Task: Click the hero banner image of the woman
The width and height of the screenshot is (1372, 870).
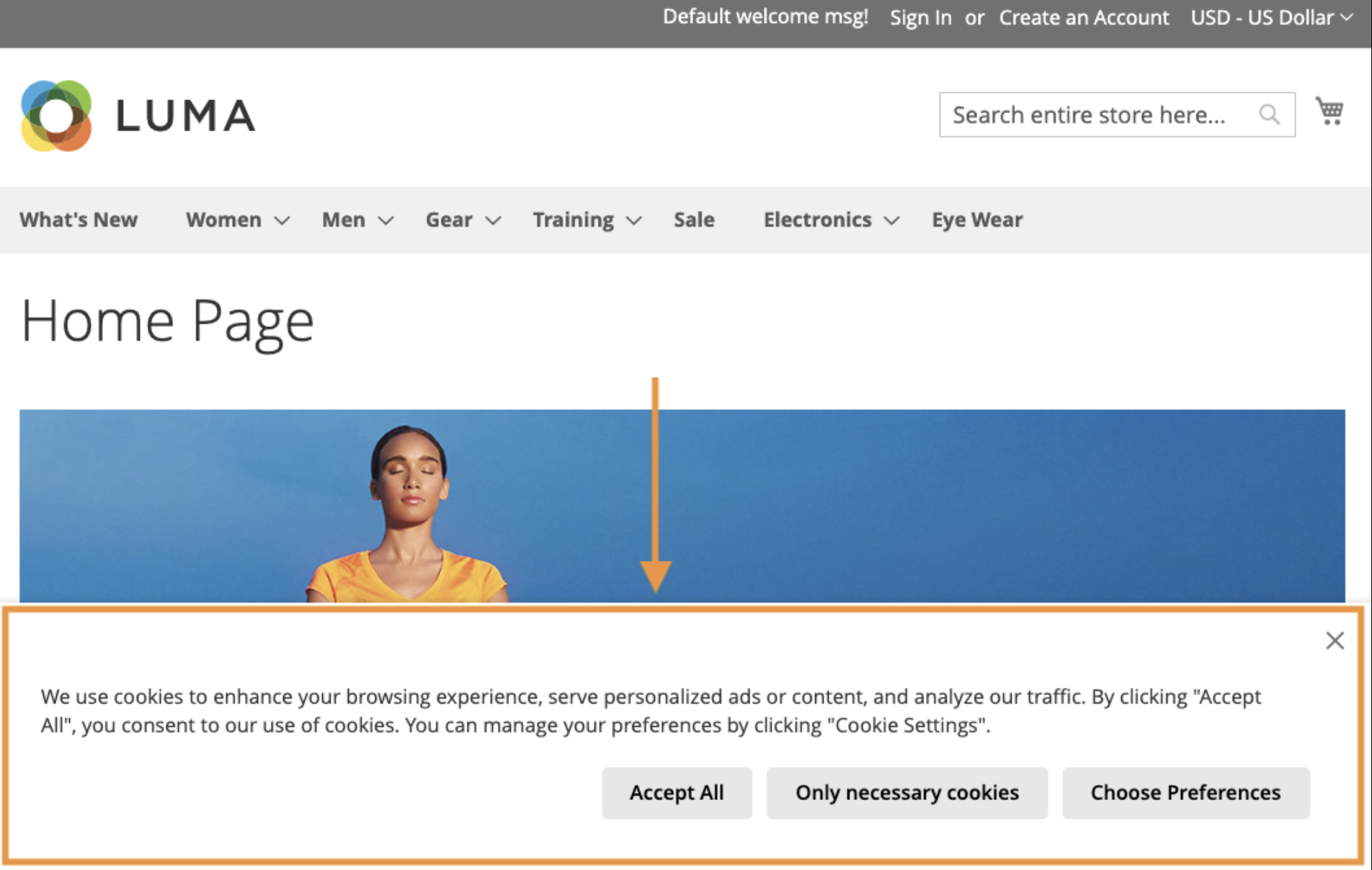Action: (x=682, y=506)
